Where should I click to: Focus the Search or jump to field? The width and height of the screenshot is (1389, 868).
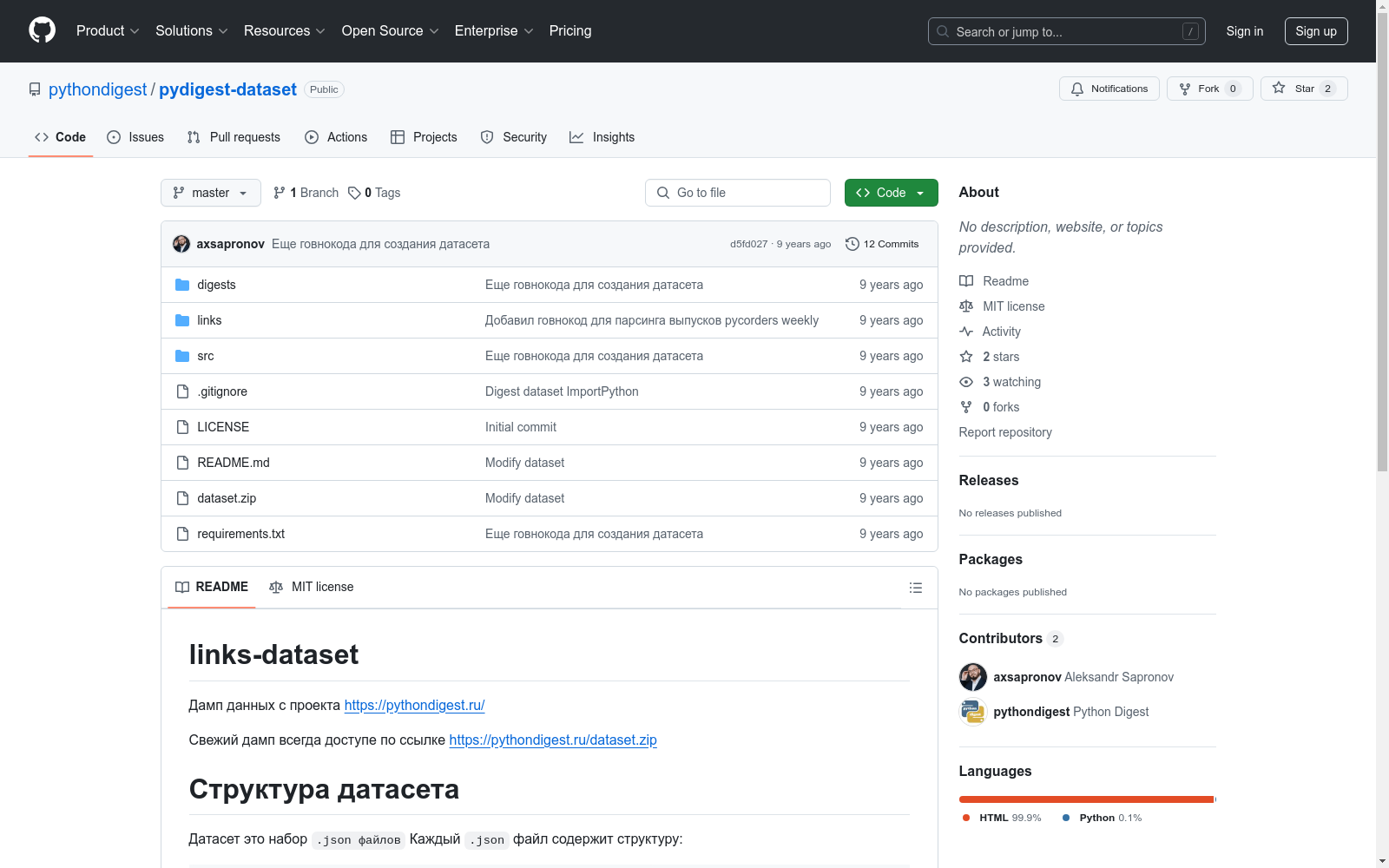pyautogui.click(x=1066, y=31)
